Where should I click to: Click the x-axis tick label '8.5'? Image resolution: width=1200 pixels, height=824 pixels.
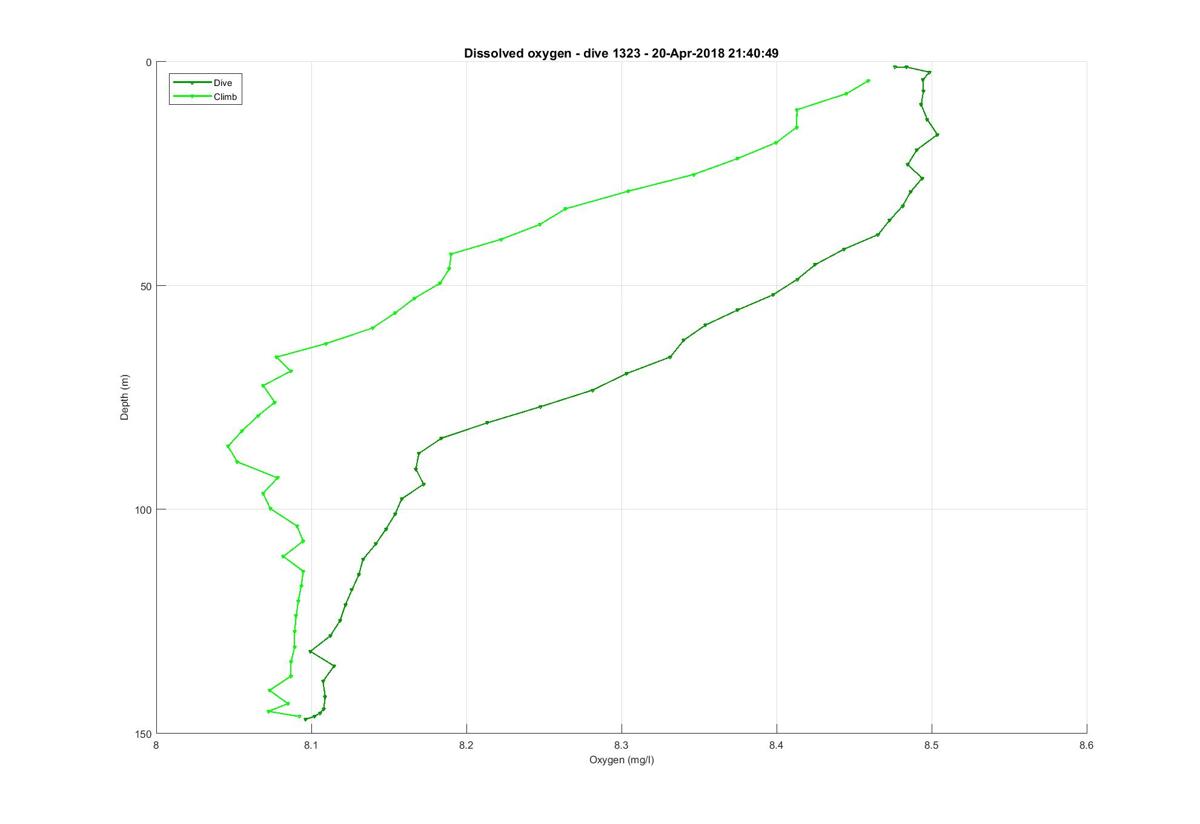click(x=932, y=745)
